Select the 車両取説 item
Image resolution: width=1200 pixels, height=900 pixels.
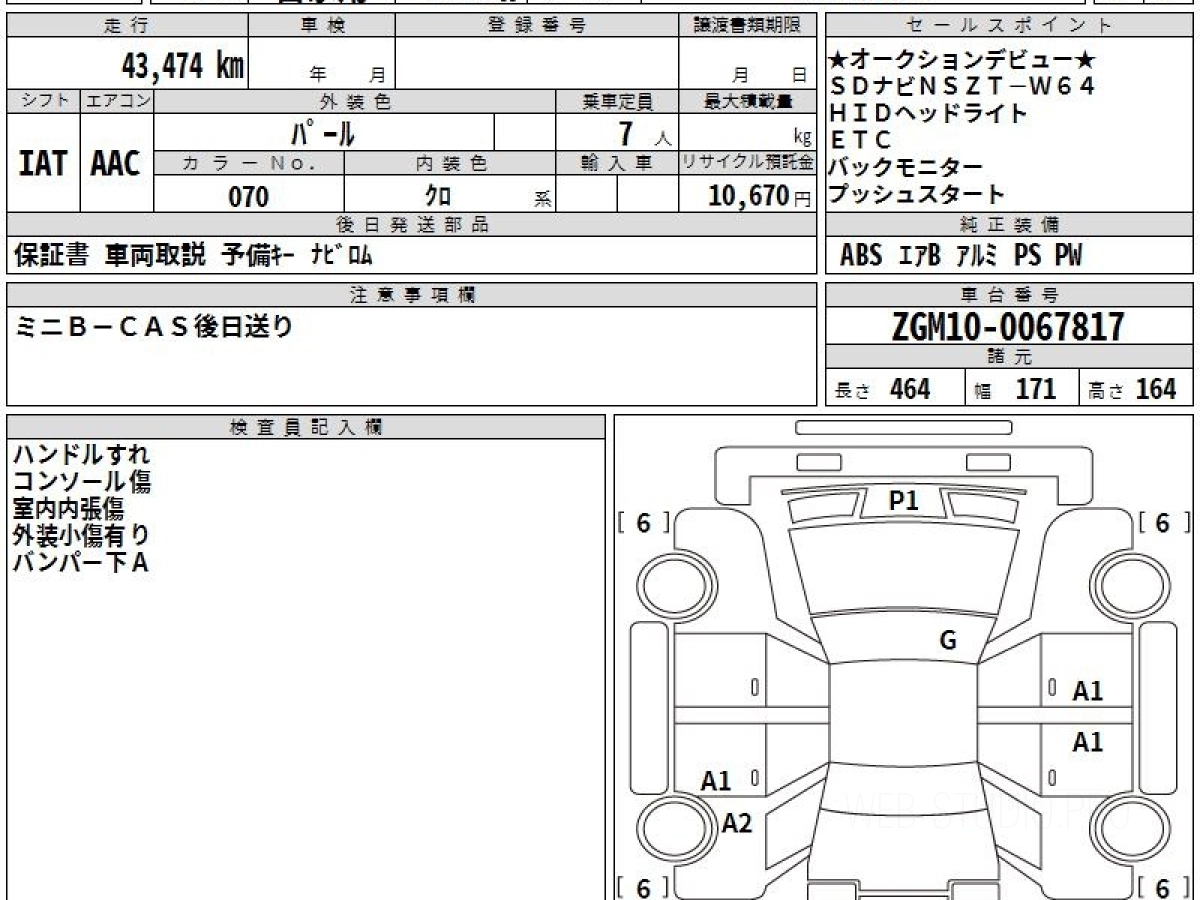tap(155, 256)
